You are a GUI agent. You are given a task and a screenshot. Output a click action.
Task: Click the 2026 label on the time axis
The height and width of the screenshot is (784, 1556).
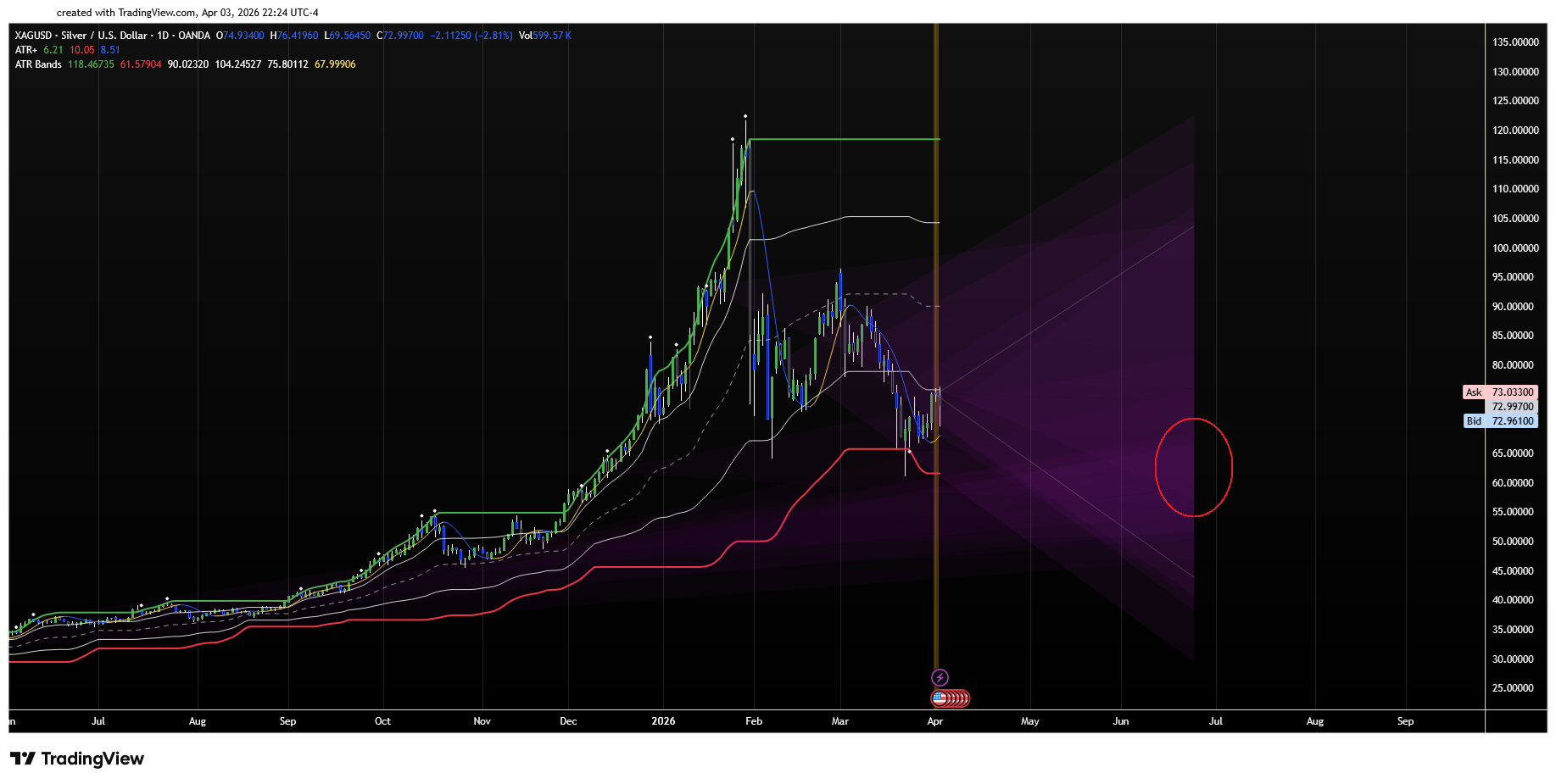pos(663,721)
